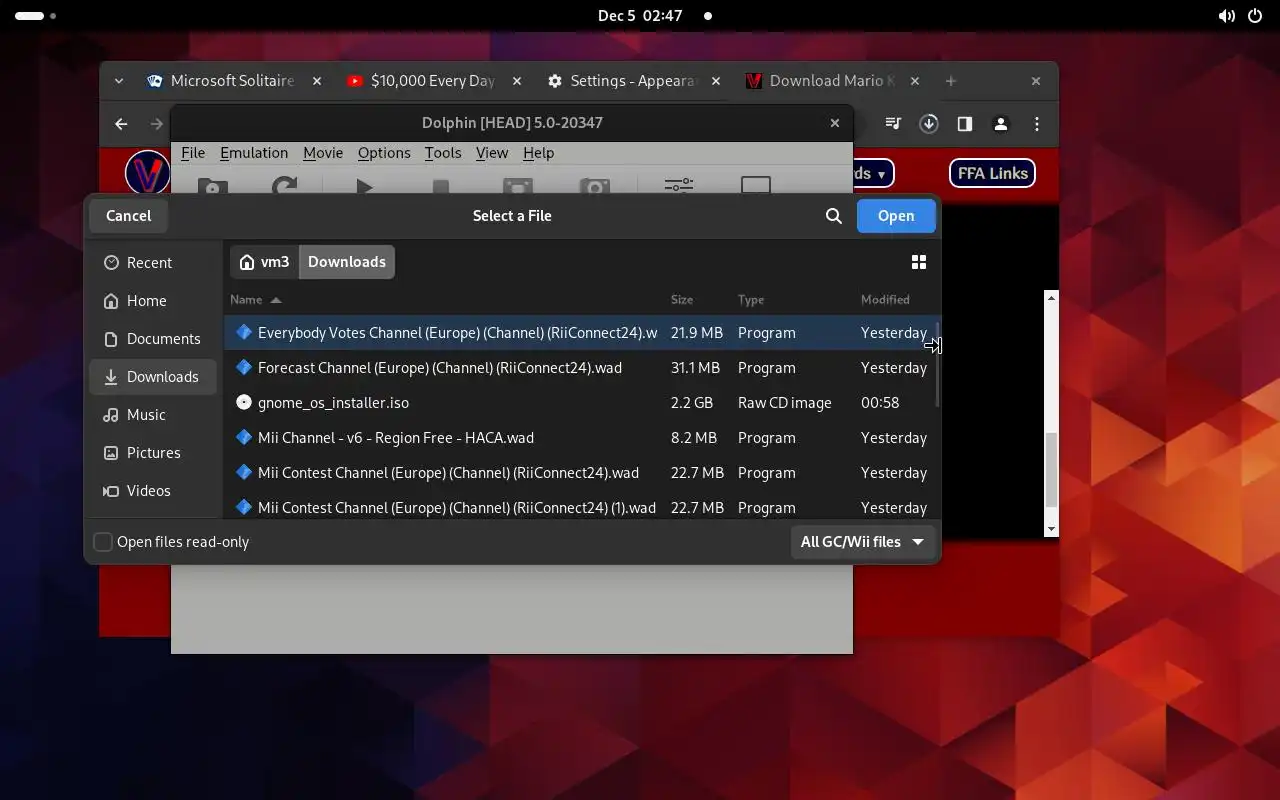Click the Documents icon in sidebar
The width and height of the screenshot is (1280, 800).
110,339
